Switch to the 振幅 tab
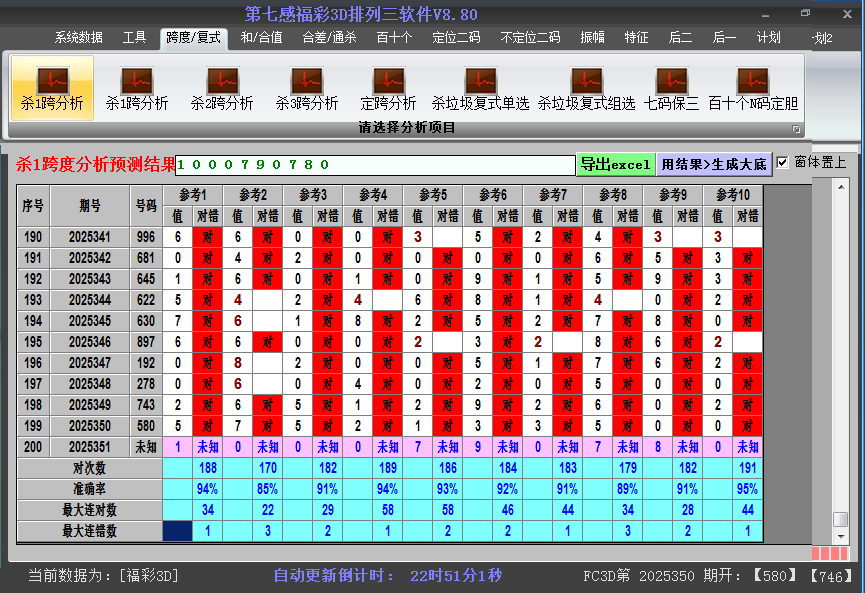The image size is (865, 593). (x=593, y=38)
